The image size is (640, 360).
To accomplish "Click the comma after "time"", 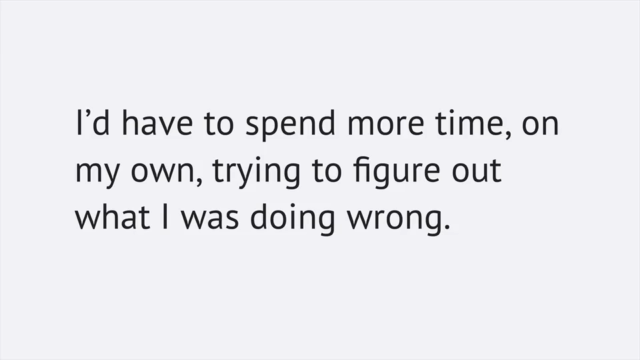I will point(507,134).
